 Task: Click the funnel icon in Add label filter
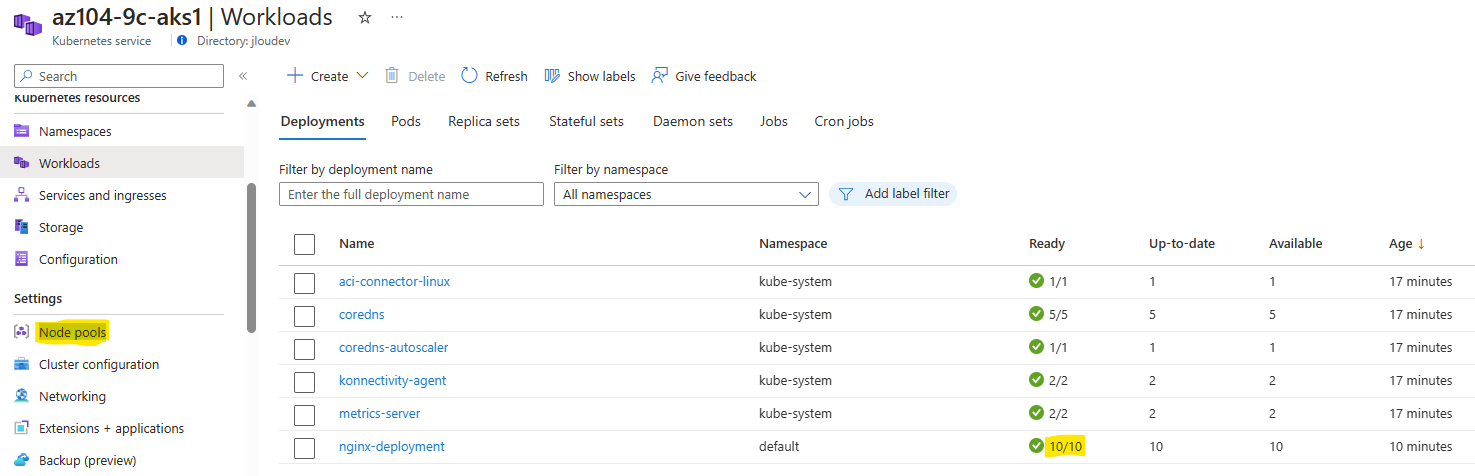tap(846, 194)
